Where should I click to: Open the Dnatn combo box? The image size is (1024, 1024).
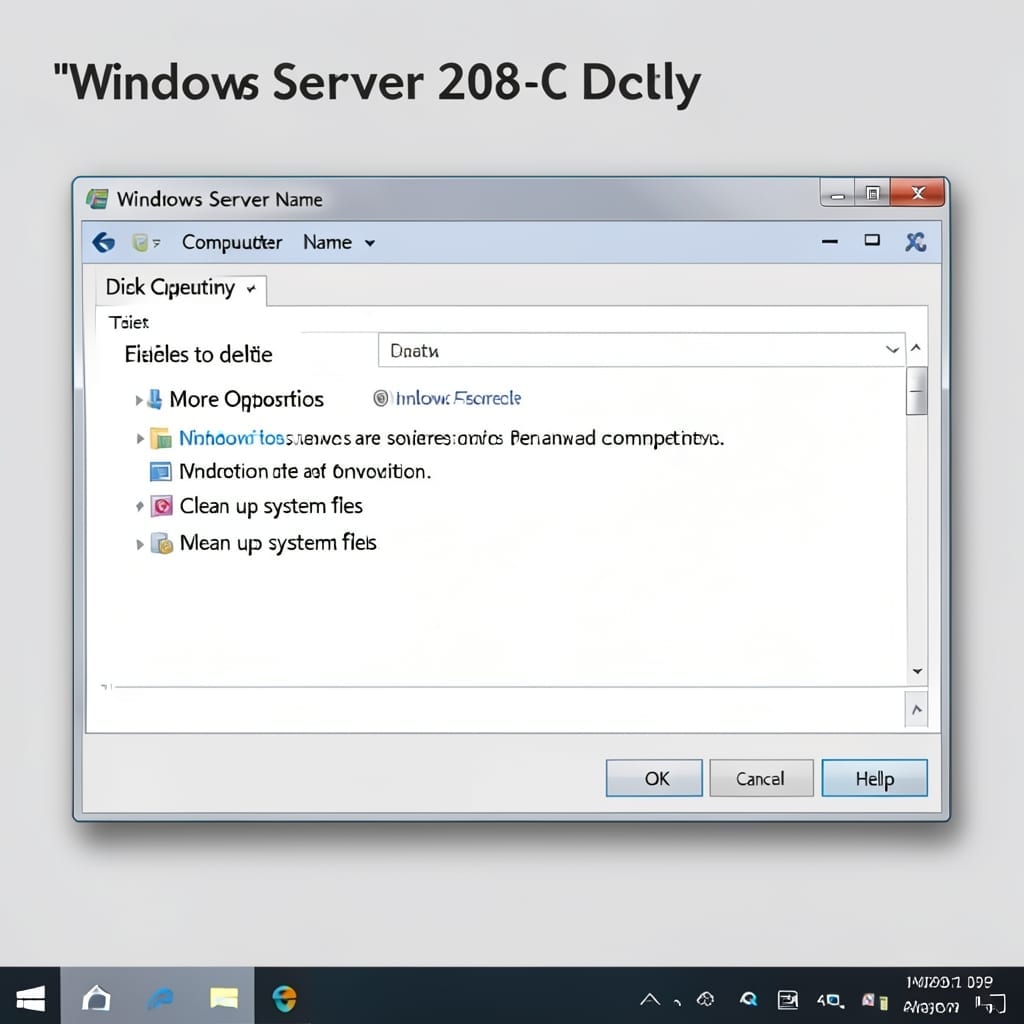(641, 350)
